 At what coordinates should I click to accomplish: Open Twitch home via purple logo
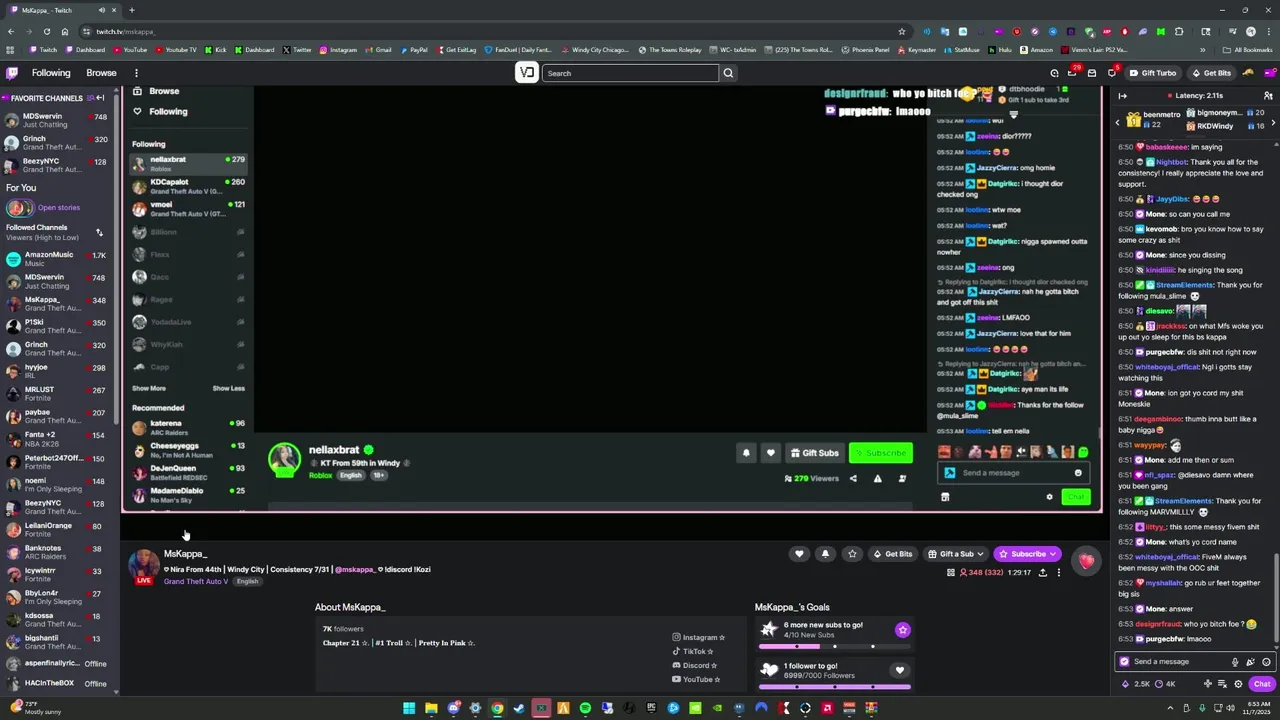click(x=12, y=73)
